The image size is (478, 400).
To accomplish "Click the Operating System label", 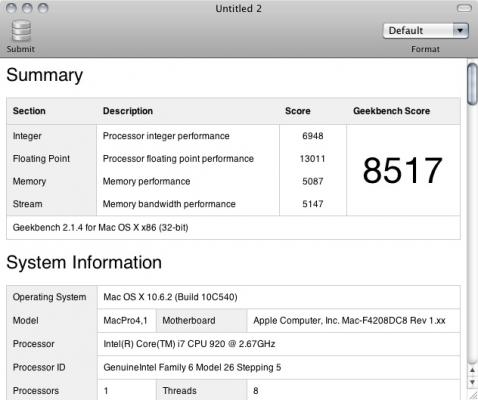I will (49, 297).
